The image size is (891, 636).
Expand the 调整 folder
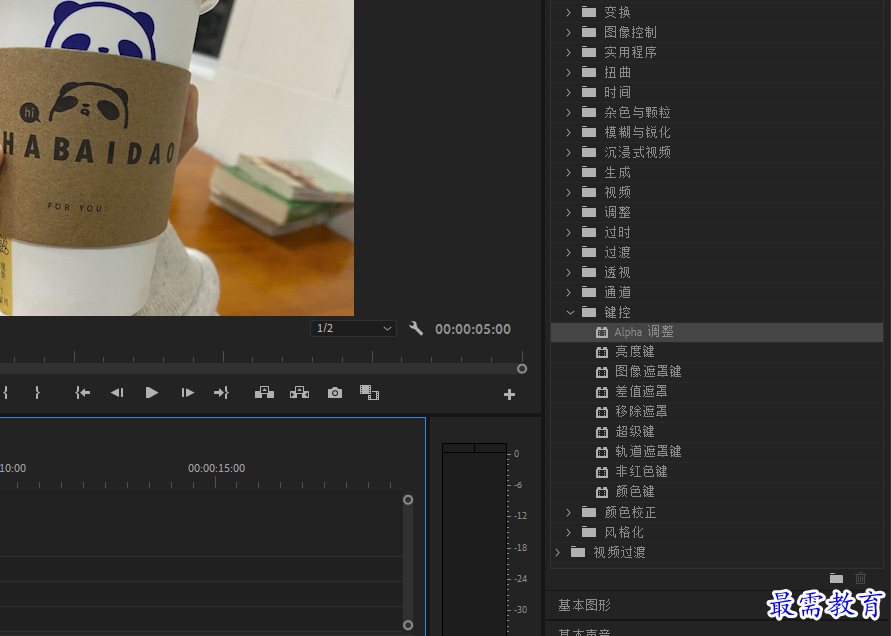pyautogui.click(x=568, y=213)
